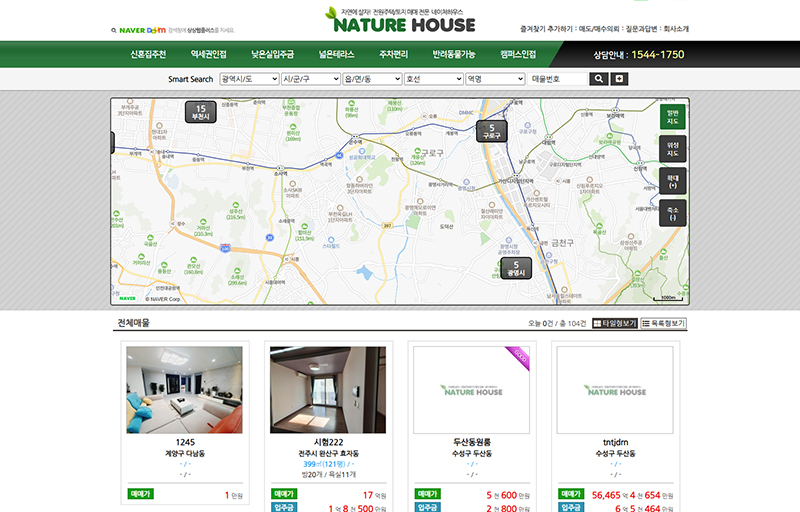Open the 두산동원룸 listing title
800x512 pixels.
pos(472,442)
